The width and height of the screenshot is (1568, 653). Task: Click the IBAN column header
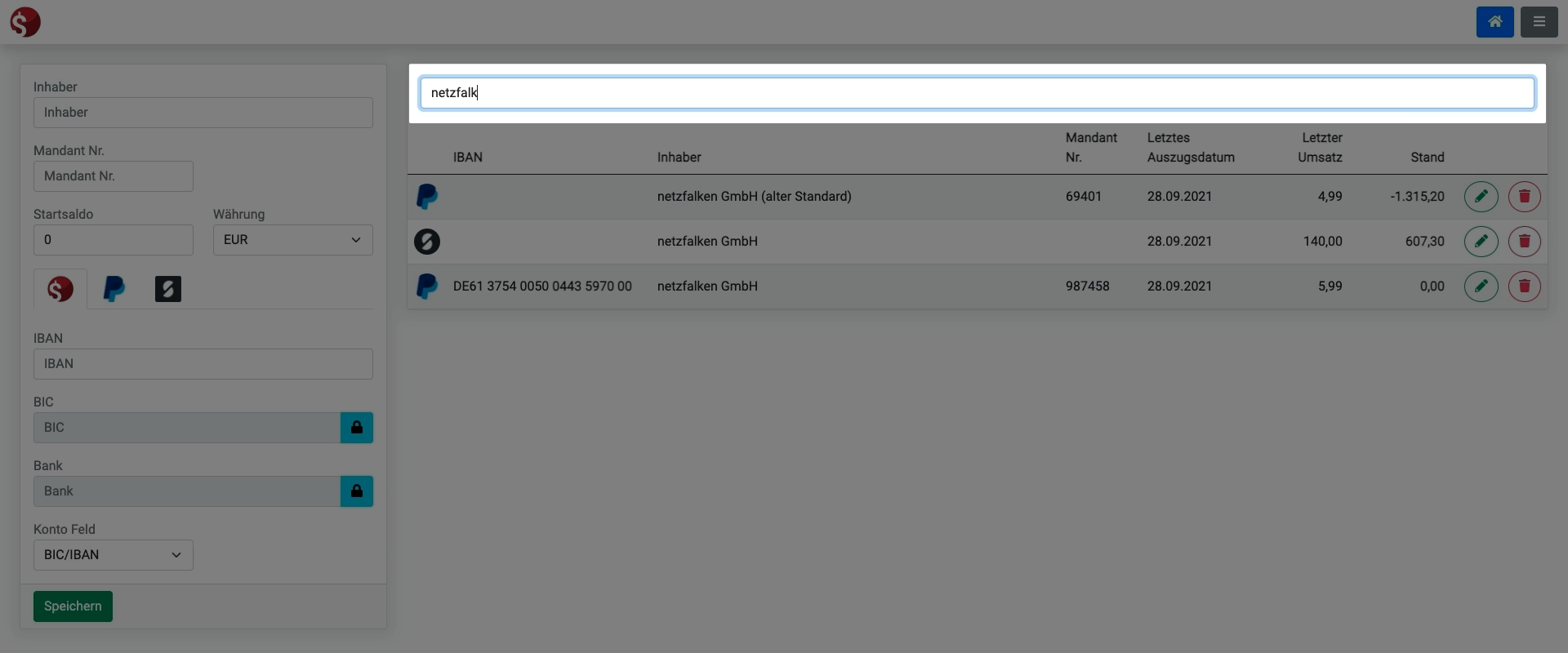pyautogui.click(x=468, y=158)
